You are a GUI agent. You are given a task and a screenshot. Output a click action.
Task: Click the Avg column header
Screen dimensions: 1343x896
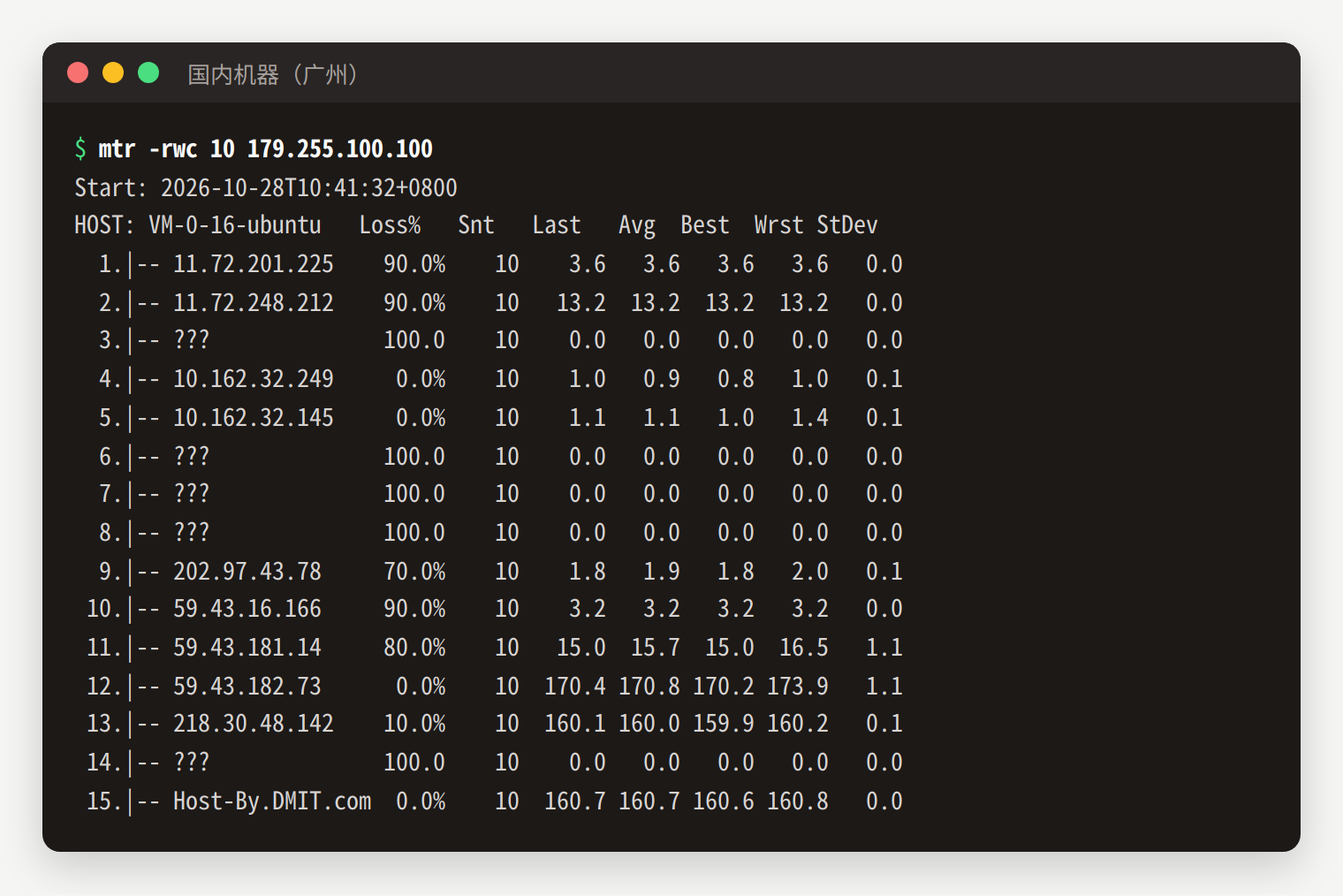coord(637,225)
